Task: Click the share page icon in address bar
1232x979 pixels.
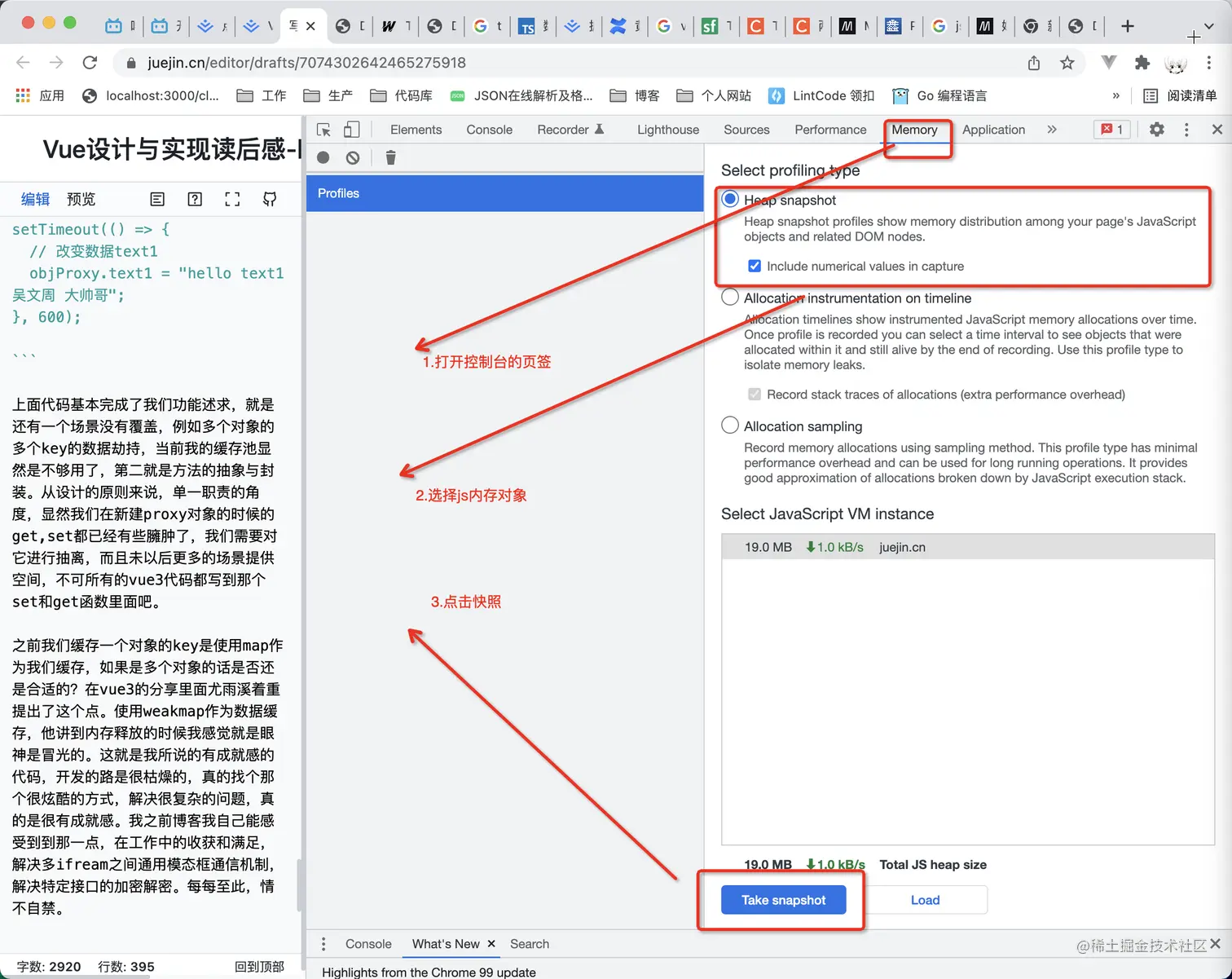Action: [x=1034, y=63]
